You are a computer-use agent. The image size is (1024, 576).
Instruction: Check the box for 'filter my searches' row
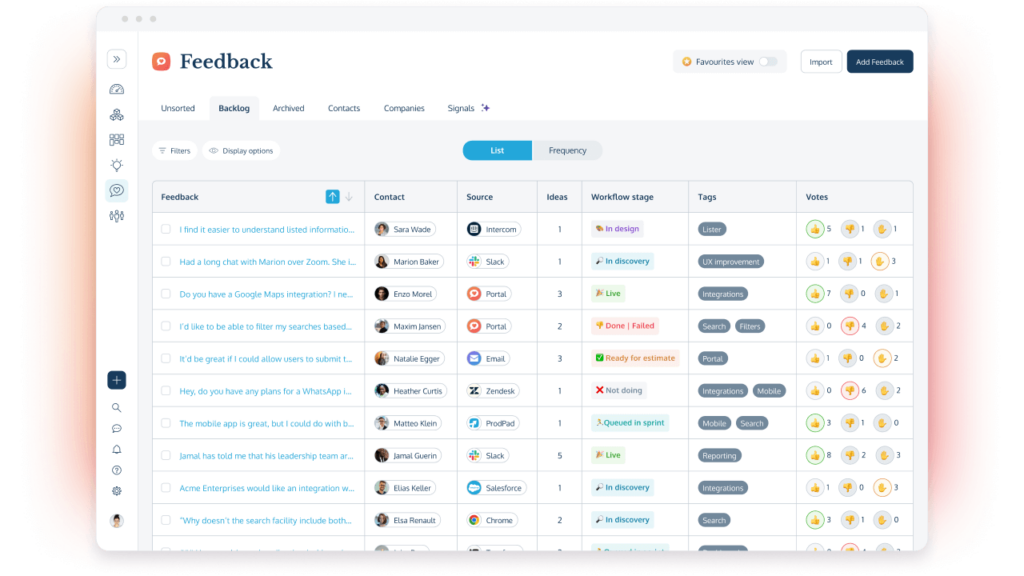pyautogui.click(x=166, y=326)
